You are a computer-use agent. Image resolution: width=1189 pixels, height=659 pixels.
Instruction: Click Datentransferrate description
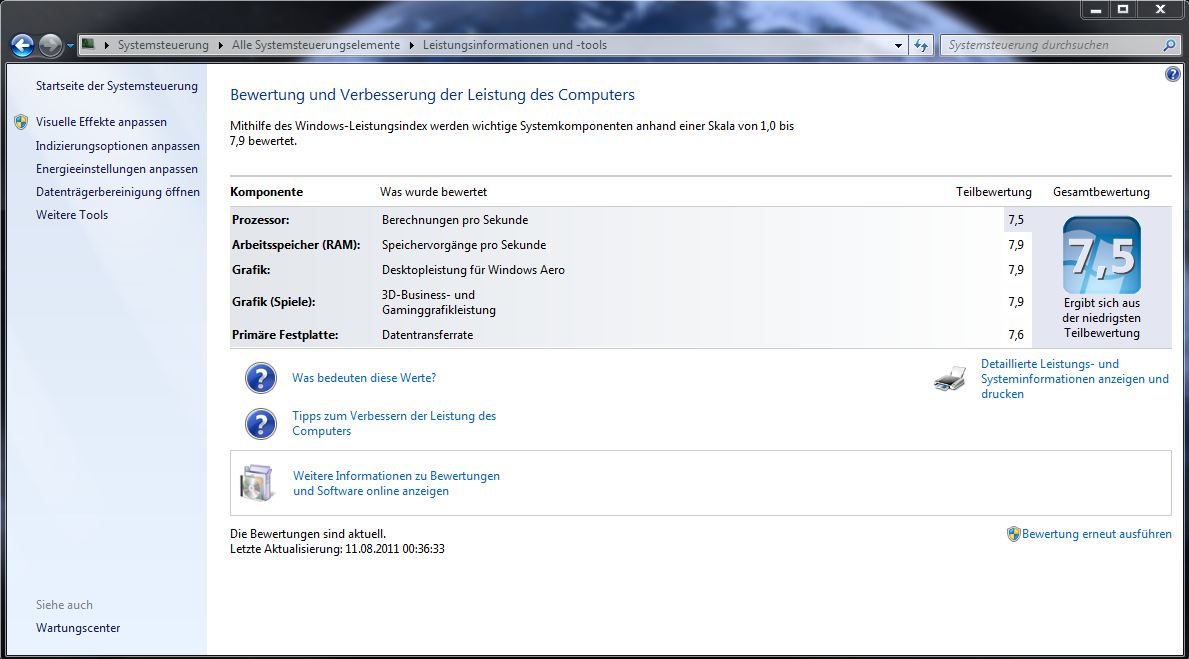point(428,335)
